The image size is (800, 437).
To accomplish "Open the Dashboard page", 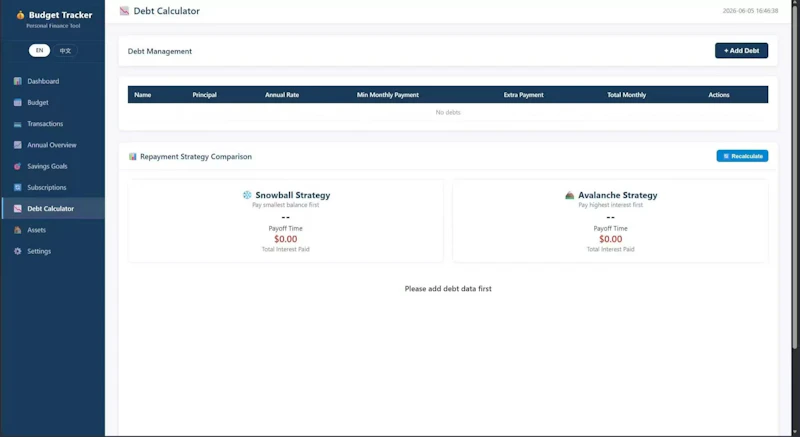I will click(53, 81).
